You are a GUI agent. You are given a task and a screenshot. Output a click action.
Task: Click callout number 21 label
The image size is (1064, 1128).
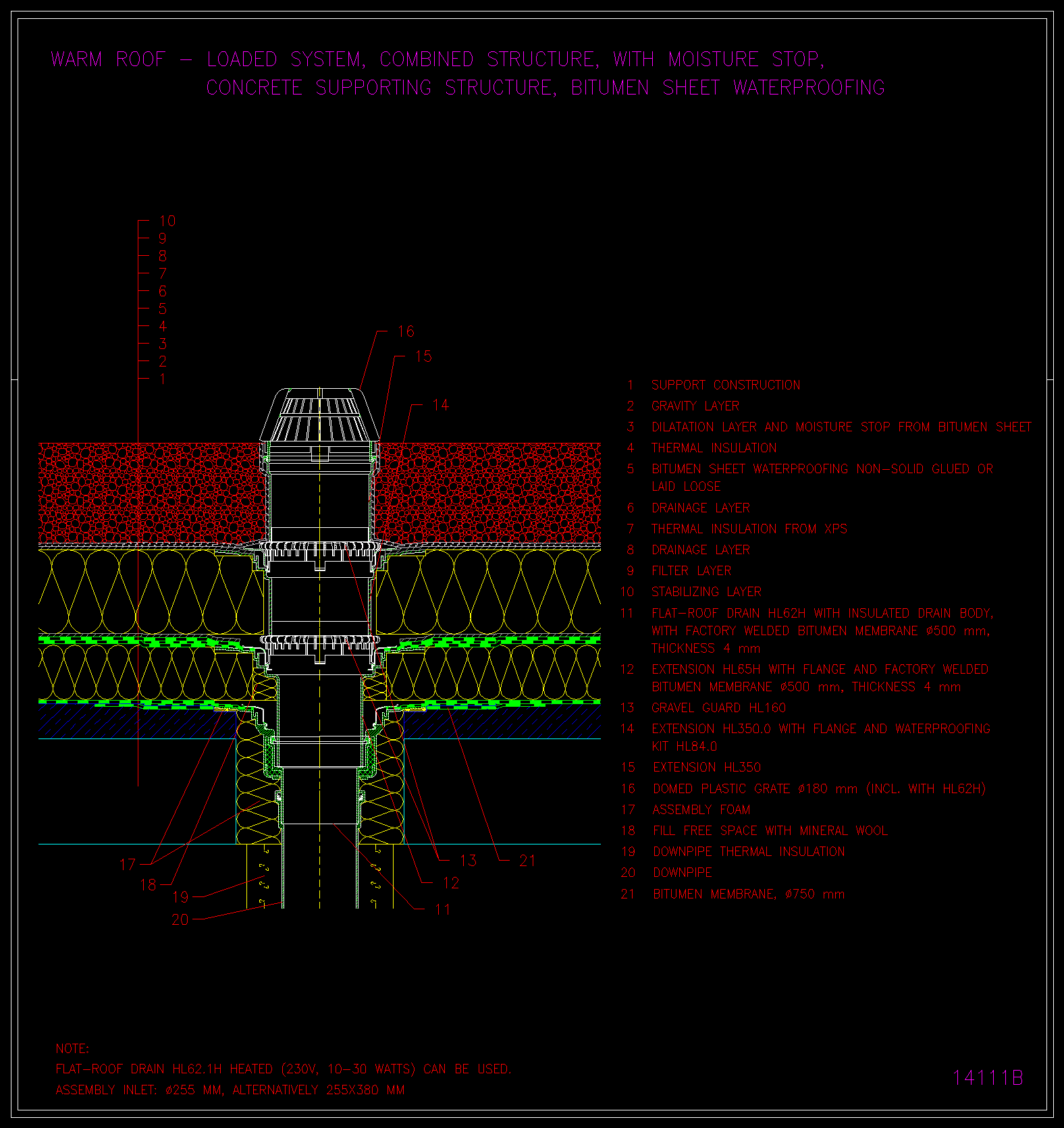point(527,861)
